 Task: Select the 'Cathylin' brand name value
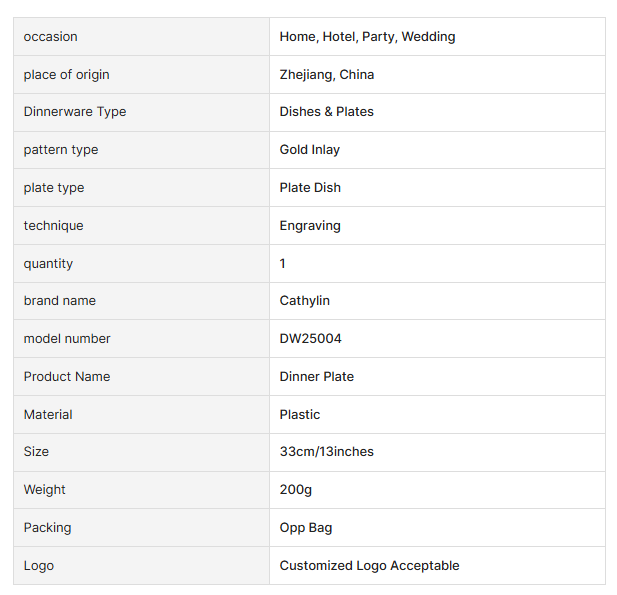click(305, 301)
